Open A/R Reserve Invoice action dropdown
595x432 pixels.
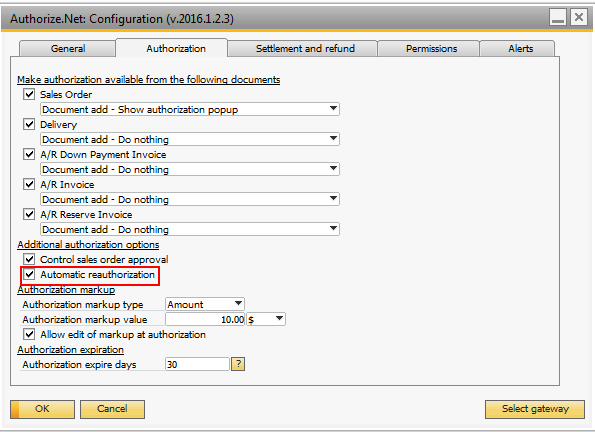click(x=190, y=229)
